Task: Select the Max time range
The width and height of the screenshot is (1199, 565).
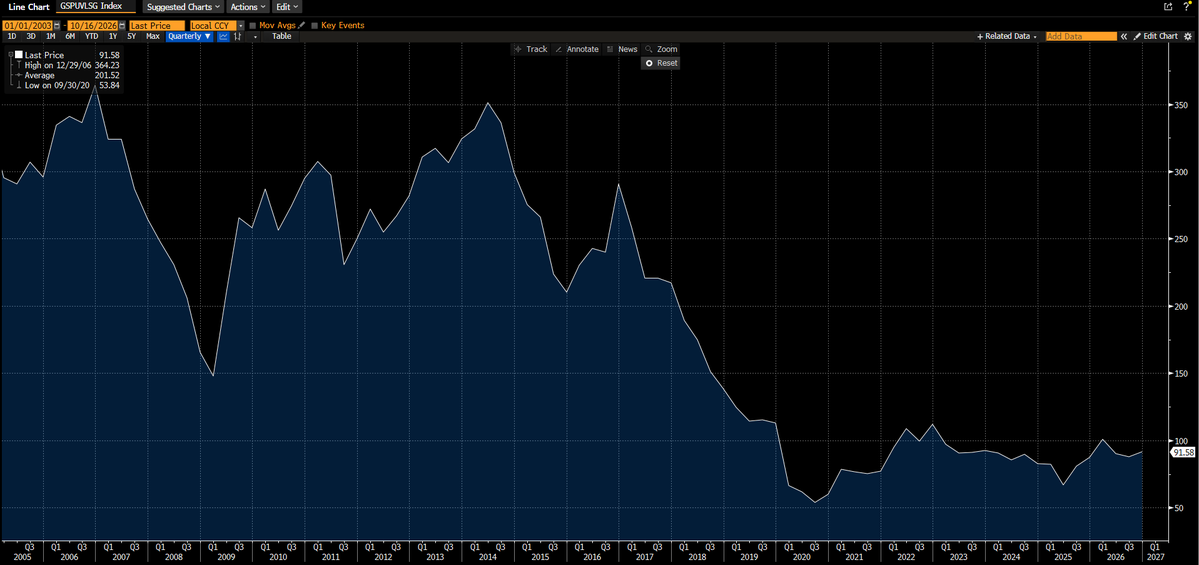Action: 153,36
